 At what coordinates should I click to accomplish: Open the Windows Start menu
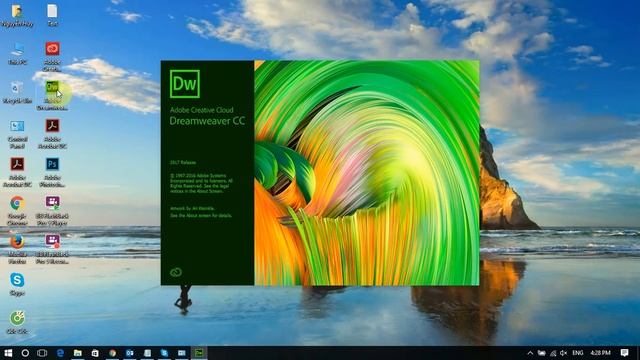tap(8, 353)
